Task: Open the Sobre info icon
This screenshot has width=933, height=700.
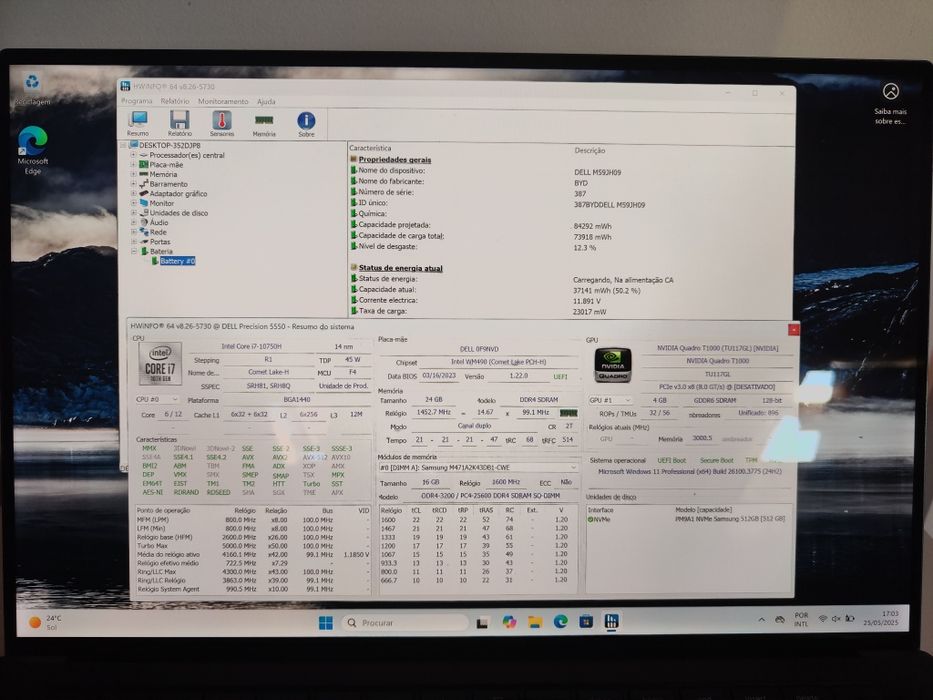Action: pos(306,124)
